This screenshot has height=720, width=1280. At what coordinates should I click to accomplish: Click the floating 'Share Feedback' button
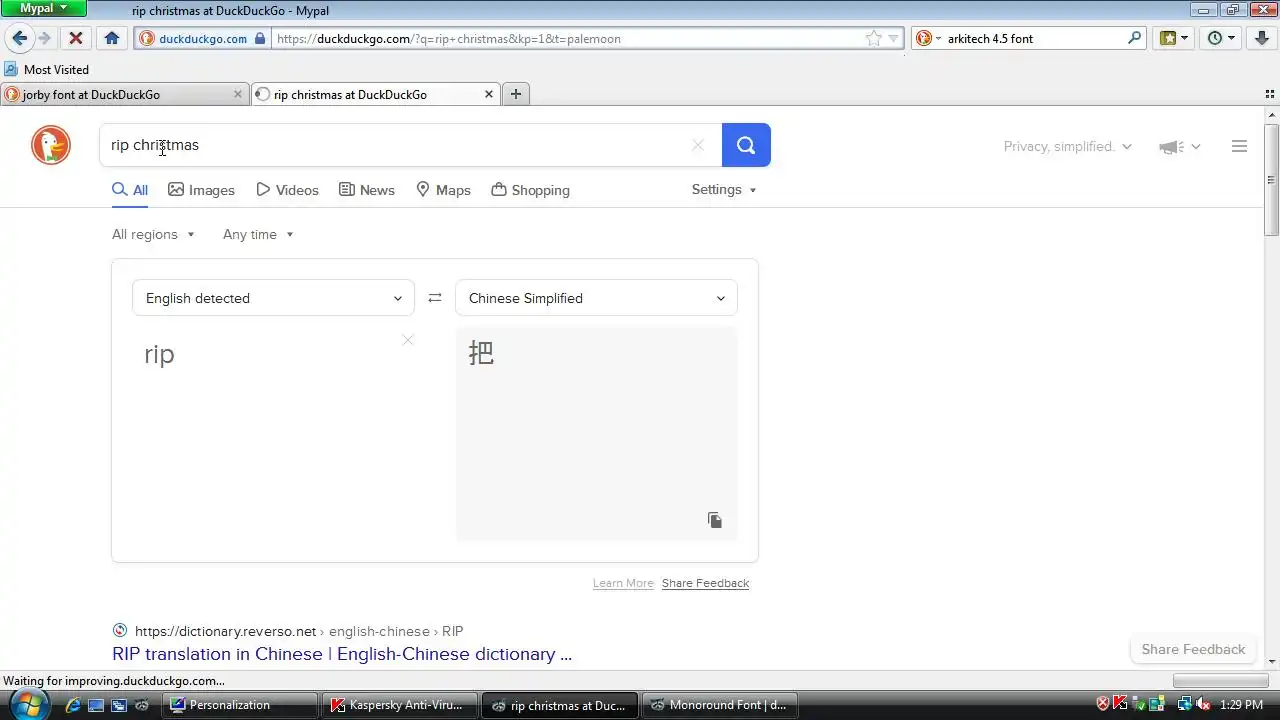pos(1193,649)
